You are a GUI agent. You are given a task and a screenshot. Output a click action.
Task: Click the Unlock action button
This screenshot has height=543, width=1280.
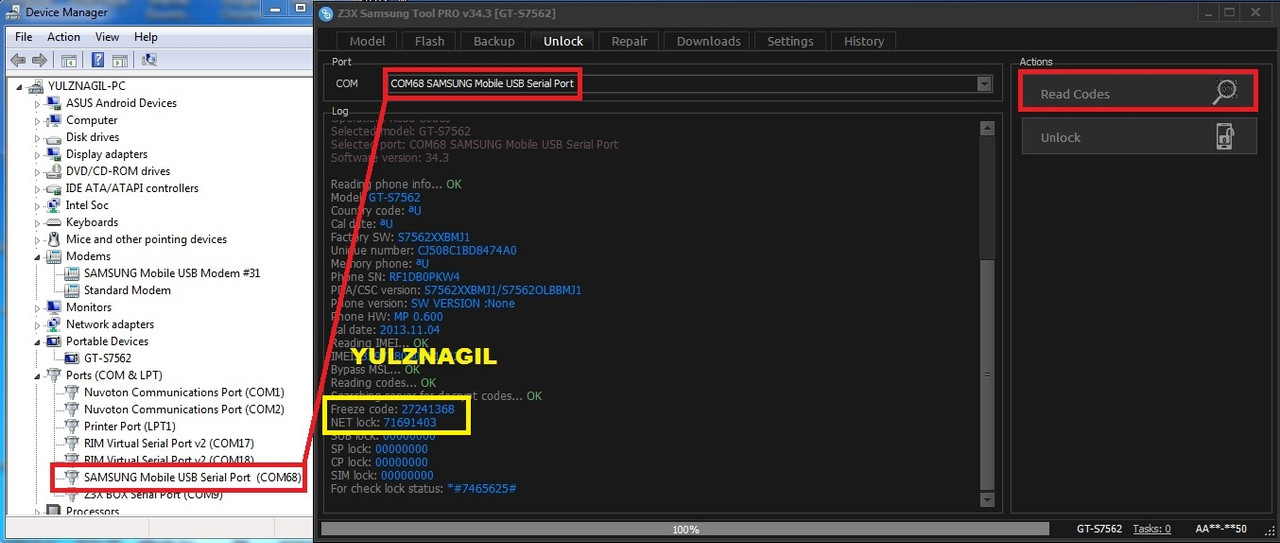tap(1139, 137)
